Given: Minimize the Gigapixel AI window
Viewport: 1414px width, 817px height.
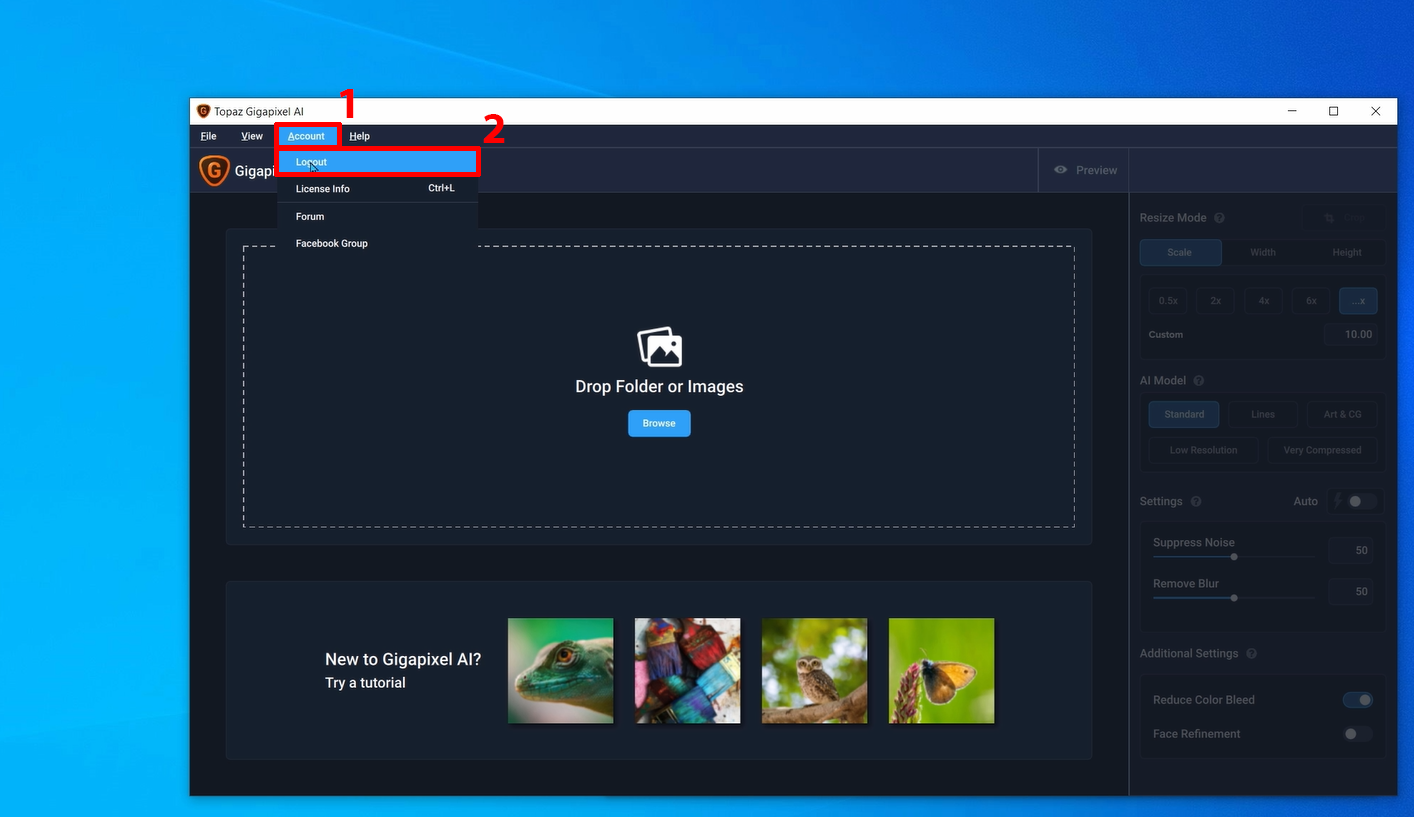Looking at the screenshot, I should point(1290,111).
